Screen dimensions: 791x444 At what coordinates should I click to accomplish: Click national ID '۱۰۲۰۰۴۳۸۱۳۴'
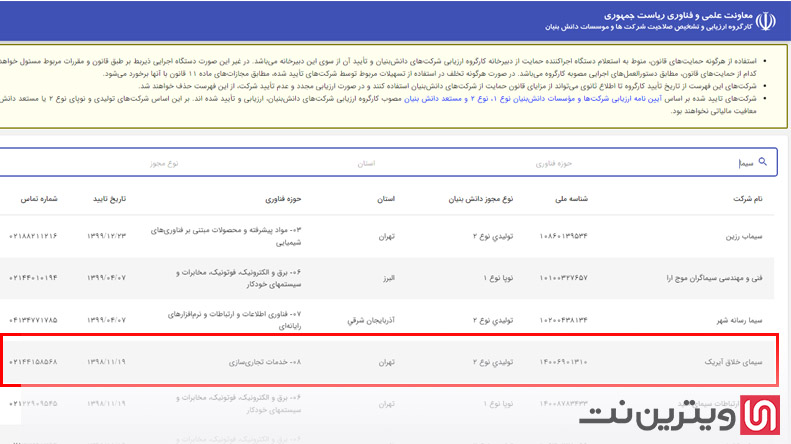pyautogui.click(x=563, y=320)
